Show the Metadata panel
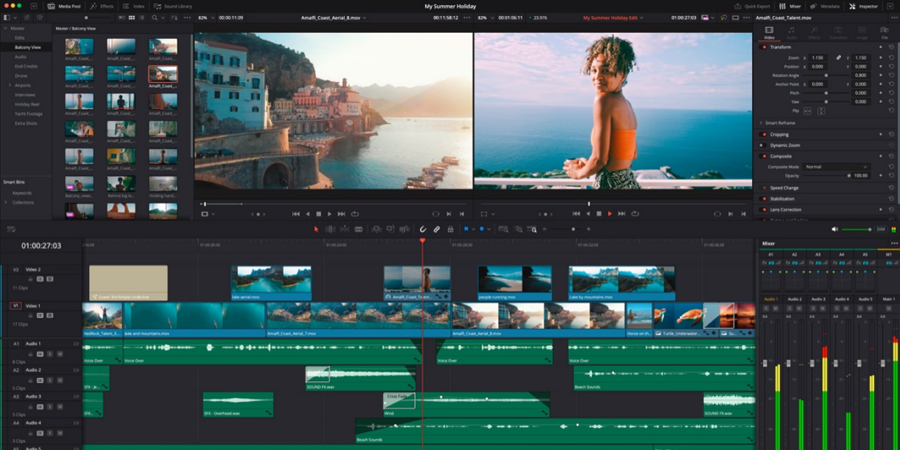Viewport: 900px width, 450px height. (825, 6)
